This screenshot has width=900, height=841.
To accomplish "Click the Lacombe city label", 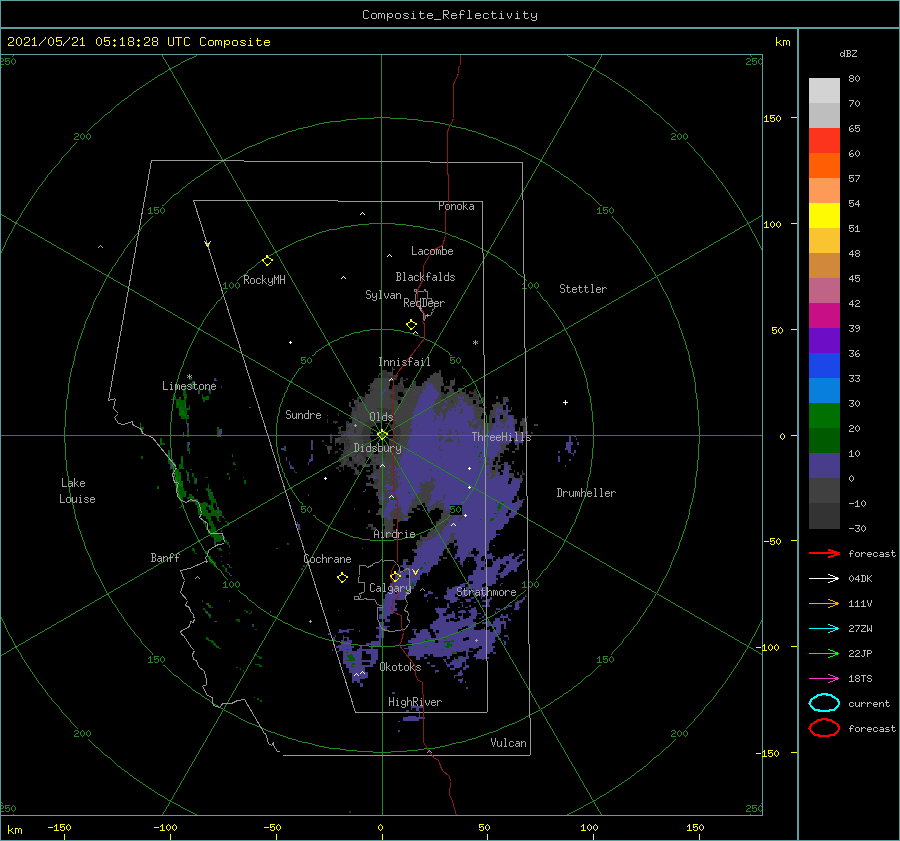I will [432, 251].
